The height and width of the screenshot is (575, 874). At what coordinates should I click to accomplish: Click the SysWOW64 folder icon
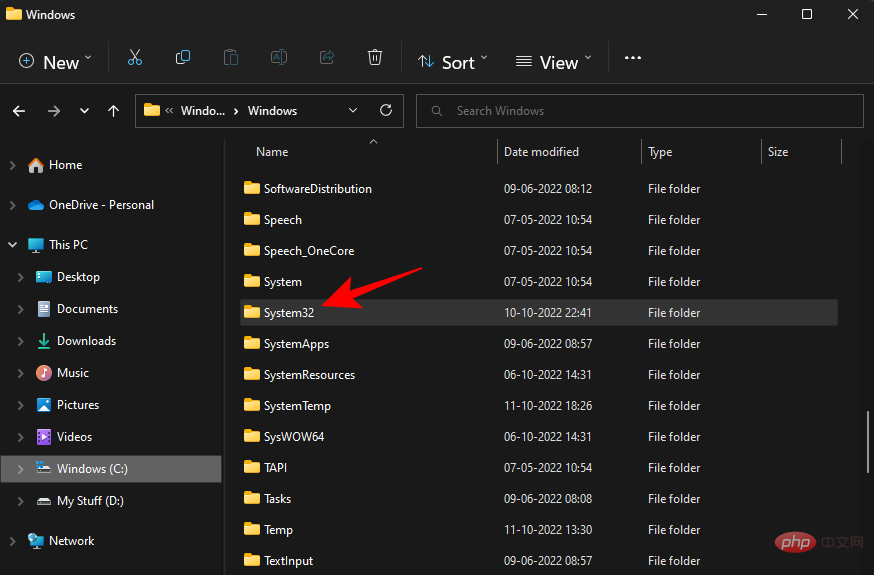[x=252, y=436]
